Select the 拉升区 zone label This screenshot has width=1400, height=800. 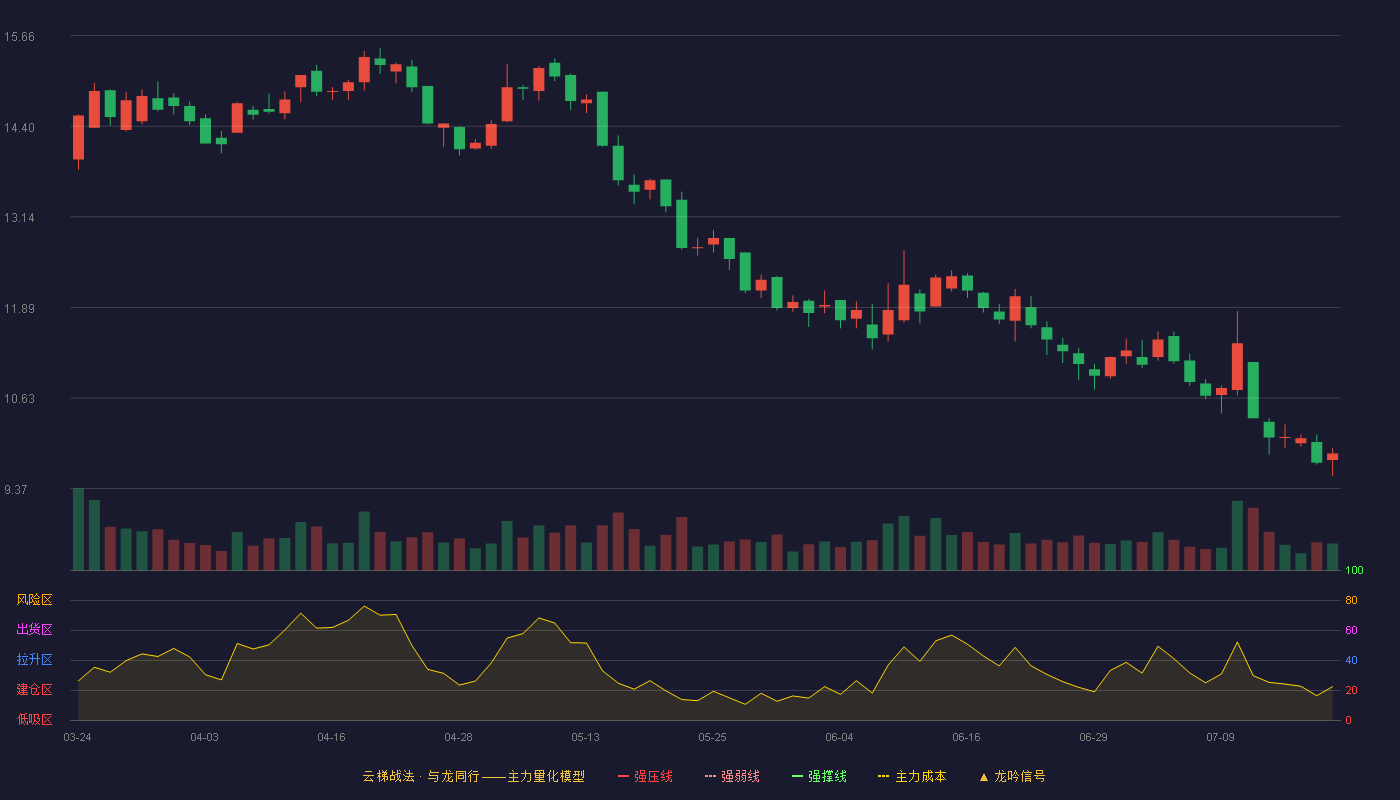pyautogui.click(x=34, y=660)
